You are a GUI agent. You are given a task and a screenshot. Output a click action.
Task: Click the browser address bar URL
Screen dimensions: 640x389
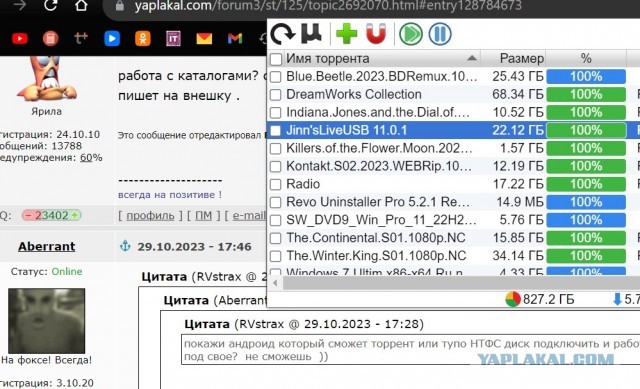328,6
